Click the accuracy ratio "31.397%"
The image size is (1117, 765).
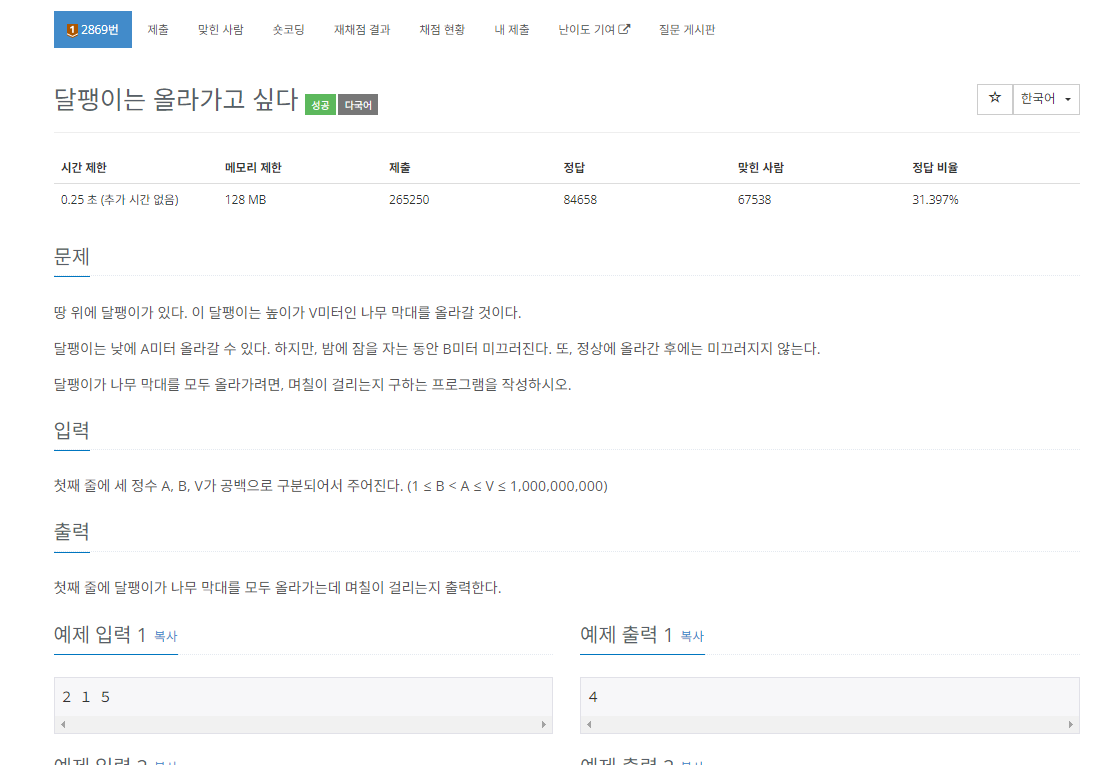tap(935, 200)
